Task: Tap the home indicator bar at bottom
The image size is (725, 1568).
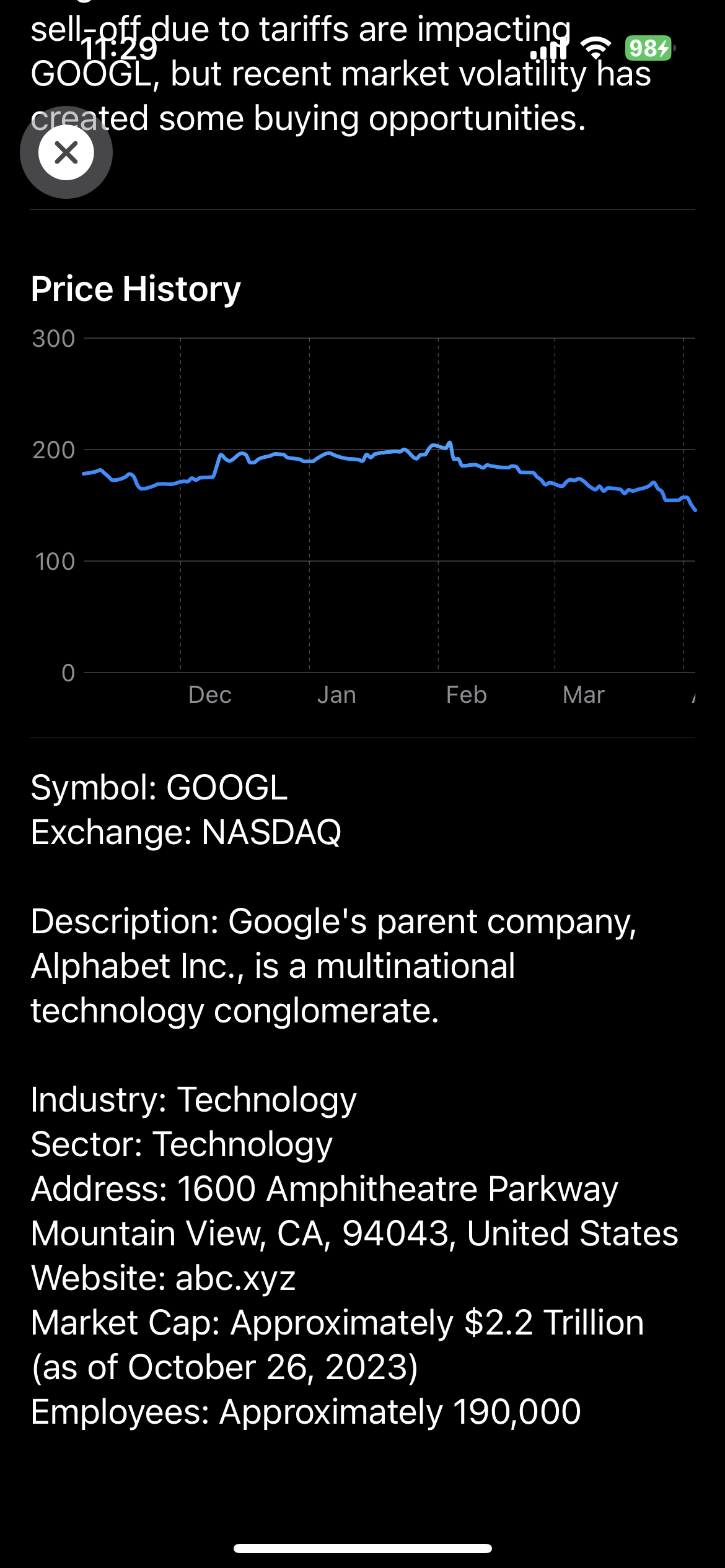Action: [x=362, y=1548]
